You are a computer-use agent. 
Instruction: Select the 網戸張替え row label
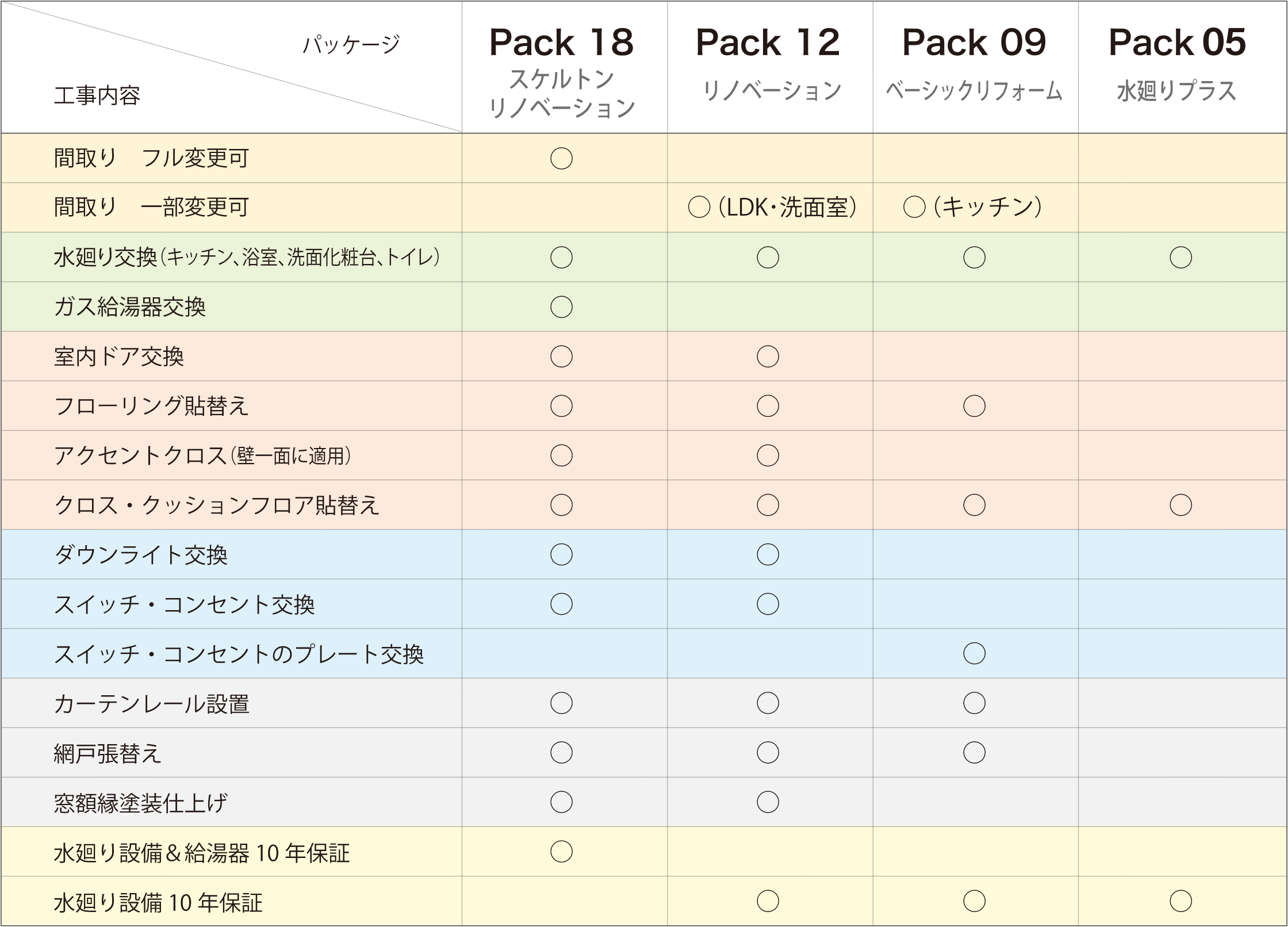[x=108, y=753]
